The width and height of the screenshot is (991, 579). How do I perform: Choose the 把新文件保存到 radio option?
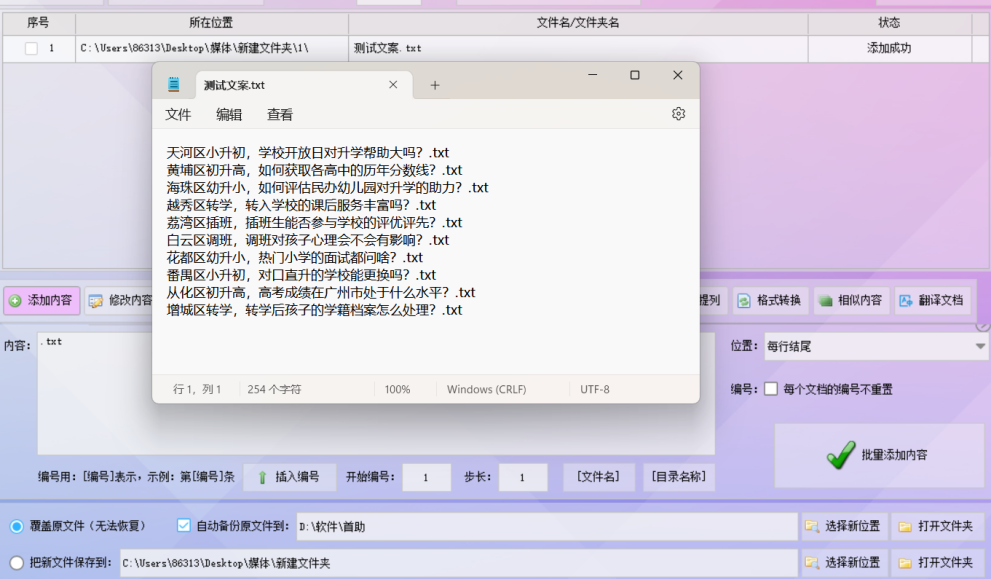pyautogui.click(x=17, y=563)
